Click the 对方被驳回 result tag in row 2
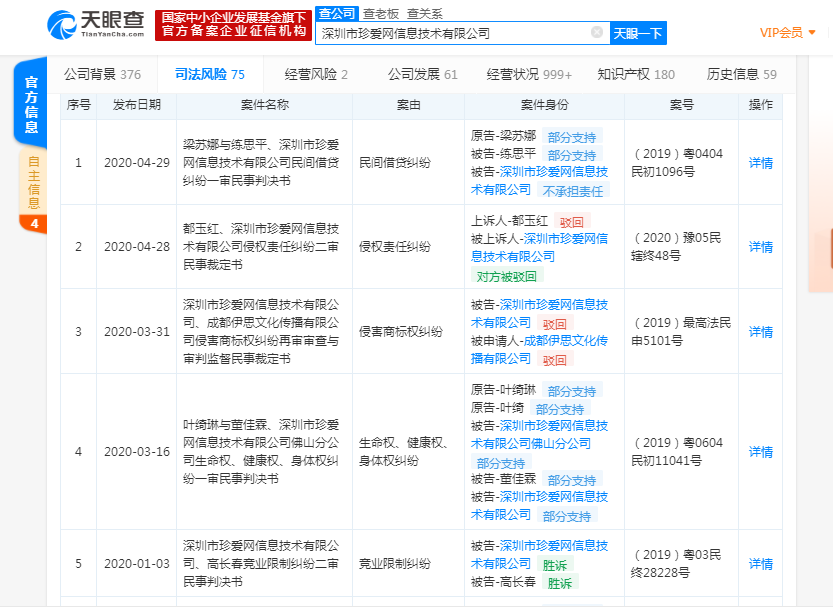This screenshot has width=833, height=610. pos(506,276)
